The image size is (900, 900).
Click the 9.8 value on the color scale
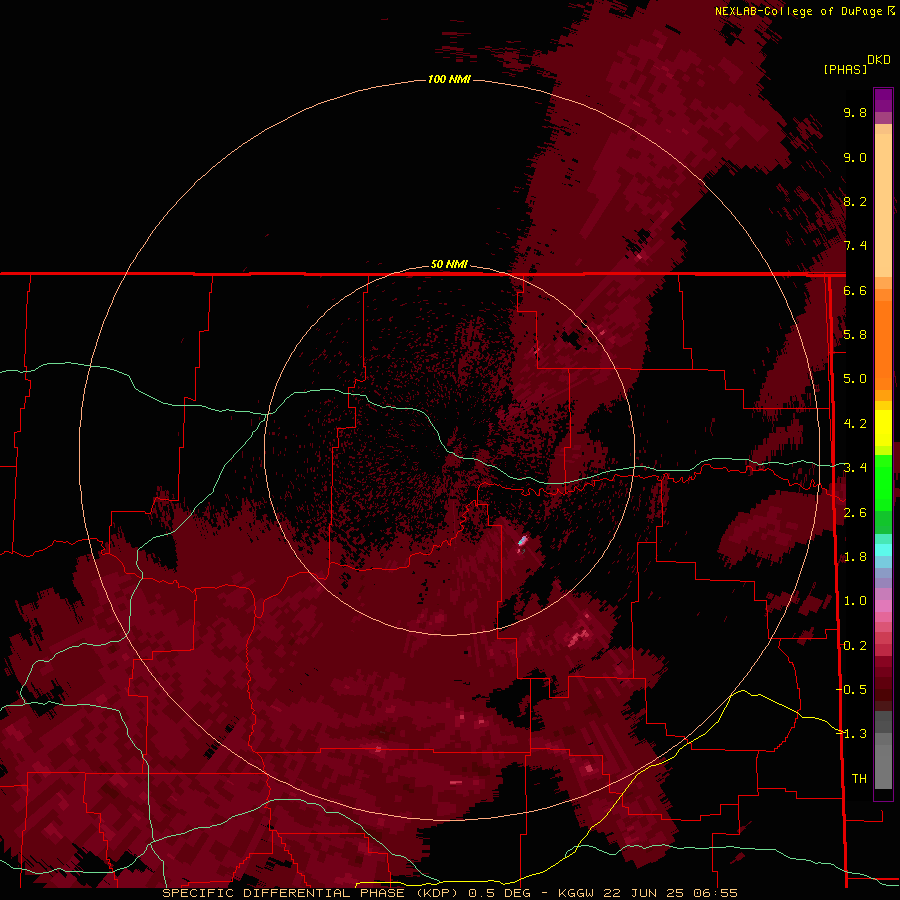[855, 112]
